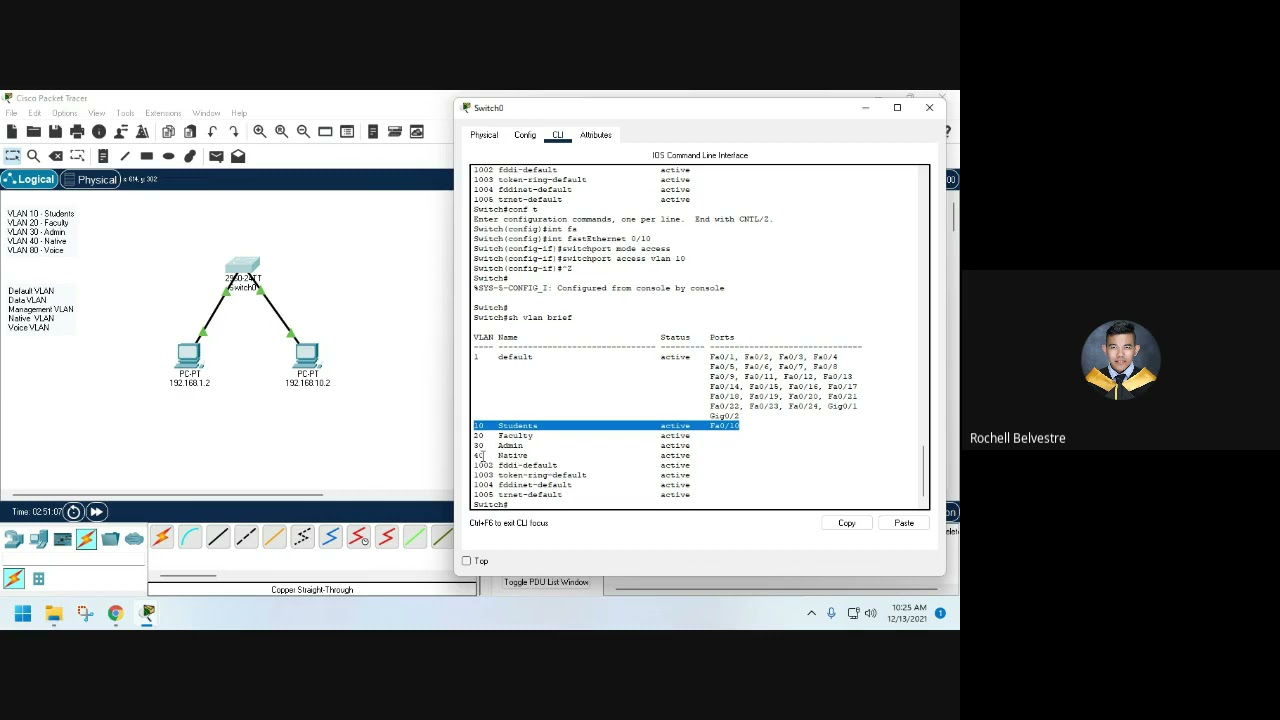1280x720 pixels.
Task: Open the Switch0 Config tab
Action: (x=525, y=135)
